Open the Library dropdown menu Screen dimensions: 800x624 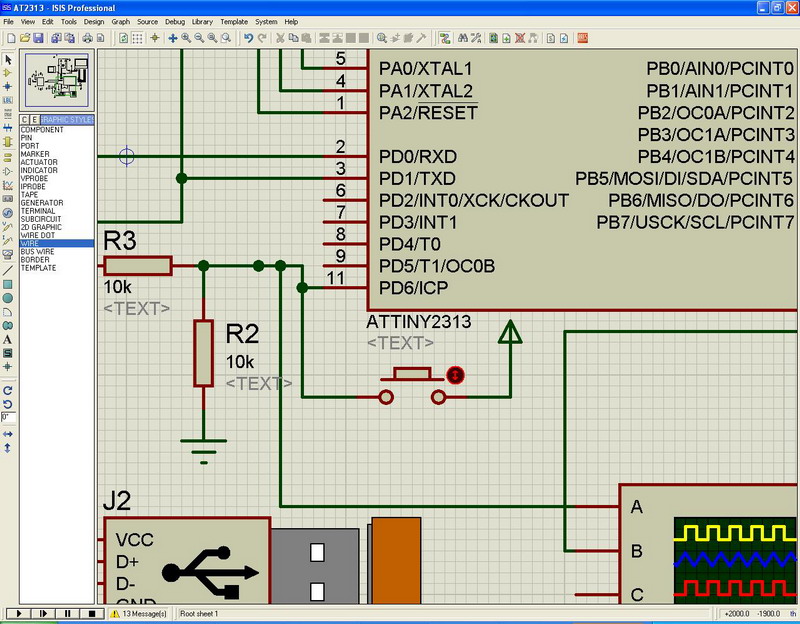click(x=202, y=21)
